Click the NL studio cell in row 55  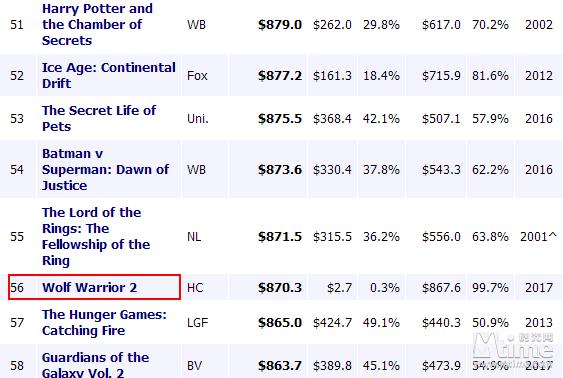(194, 237)
